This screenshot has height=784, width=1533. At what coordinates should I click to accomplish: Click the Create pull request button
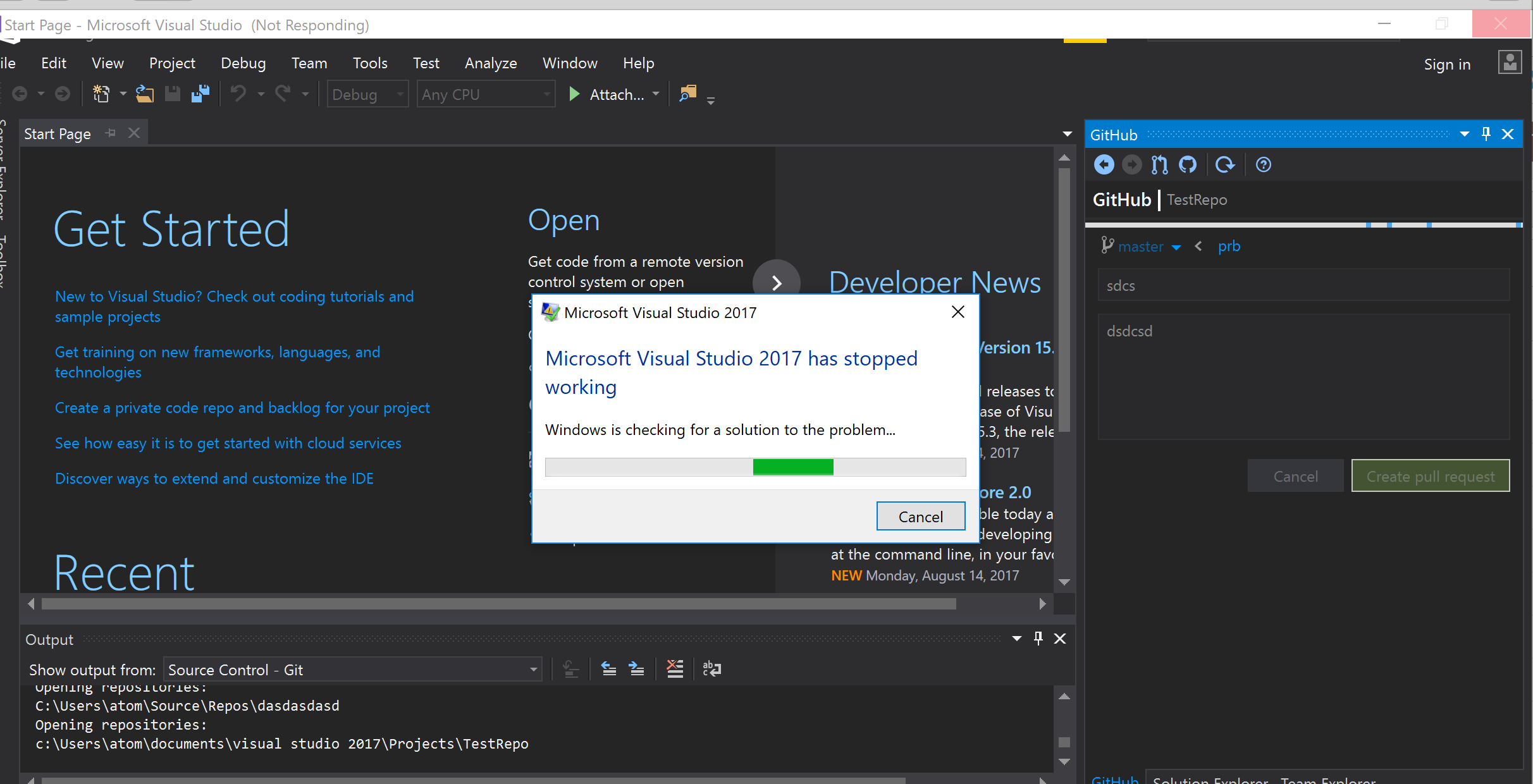(x=1431, y=475)
